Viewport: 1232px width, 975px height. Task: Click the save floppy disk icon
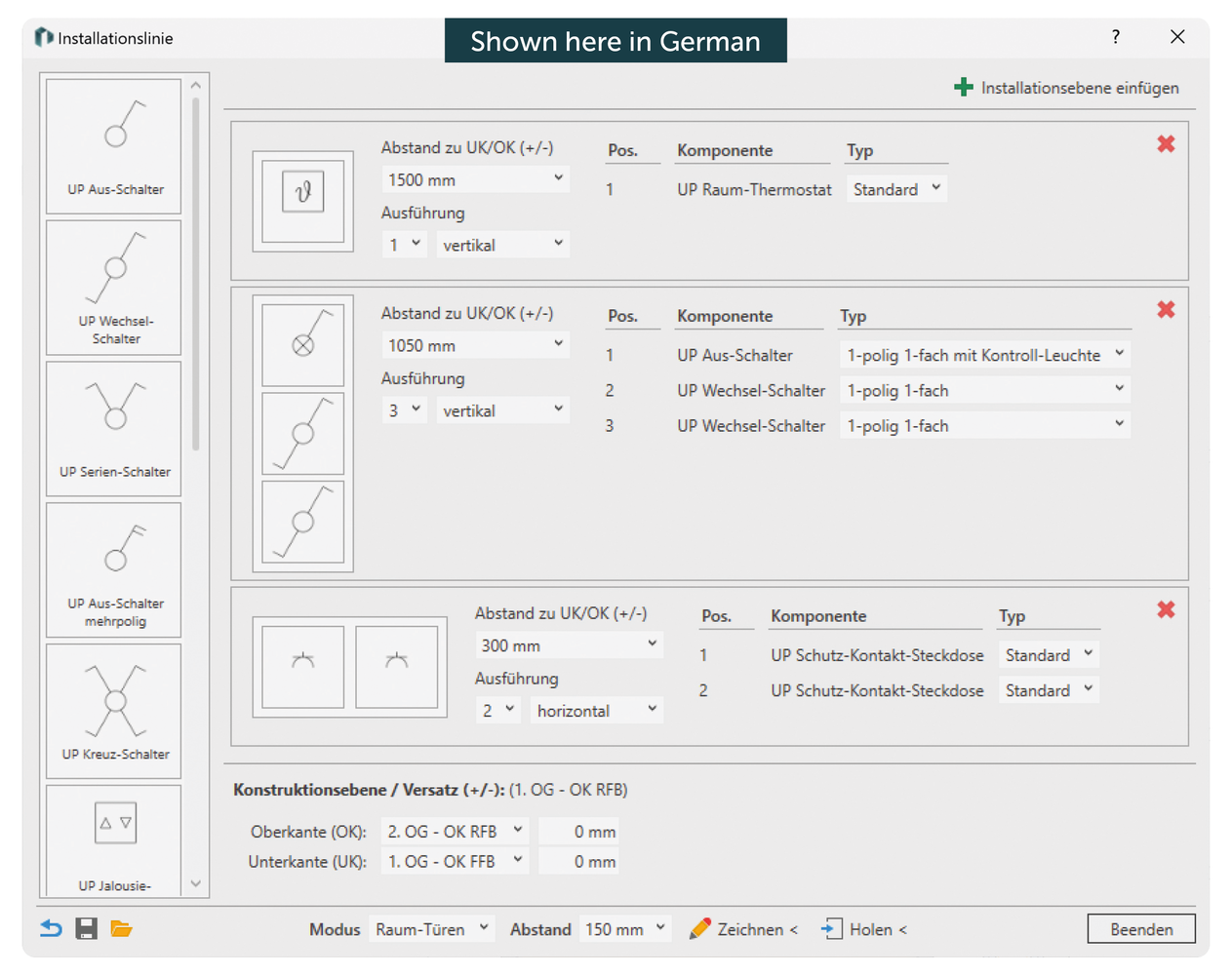click(87, 929)
